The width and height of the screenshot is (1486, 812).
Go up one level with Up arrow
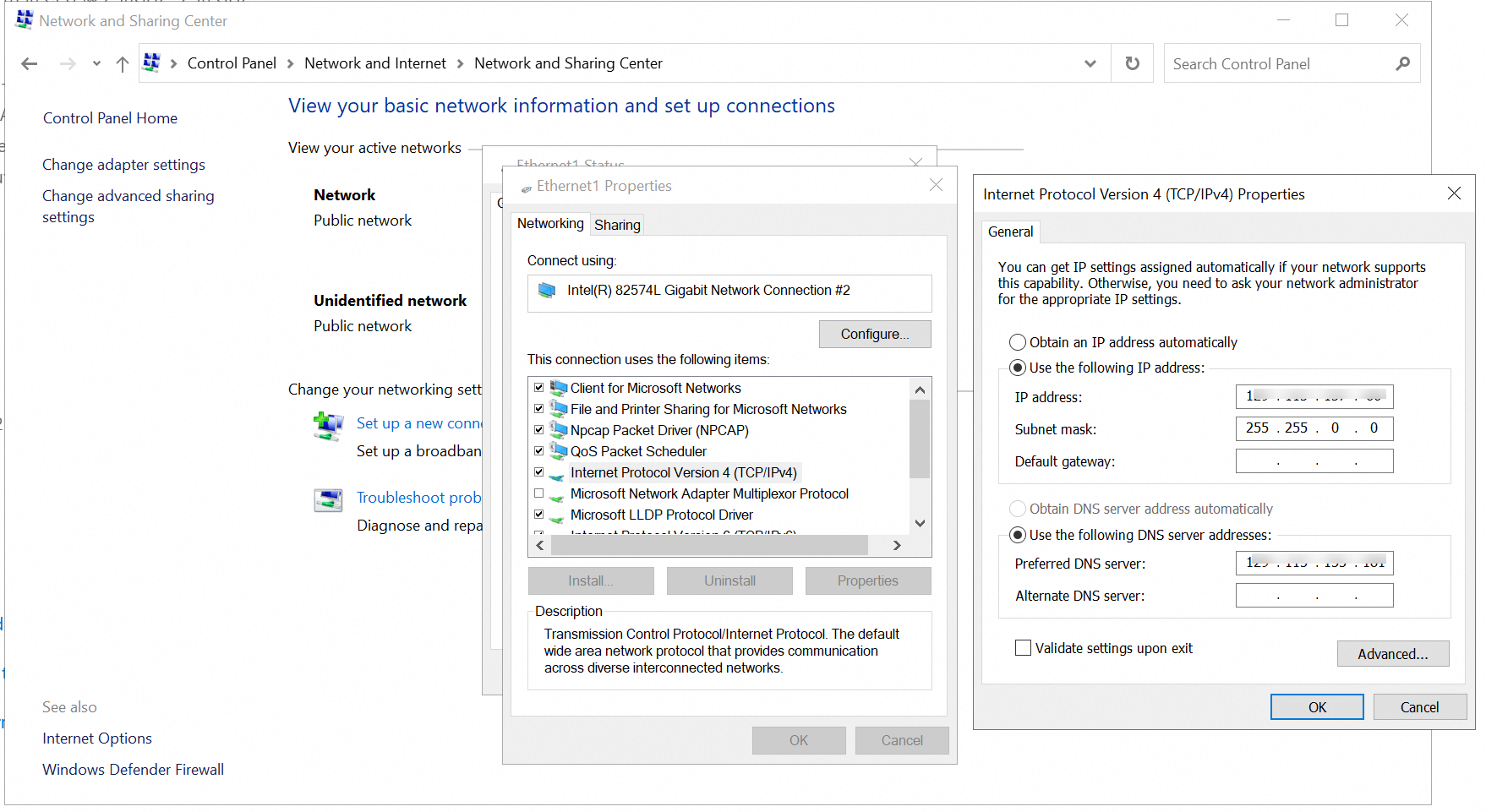(123, 64)
